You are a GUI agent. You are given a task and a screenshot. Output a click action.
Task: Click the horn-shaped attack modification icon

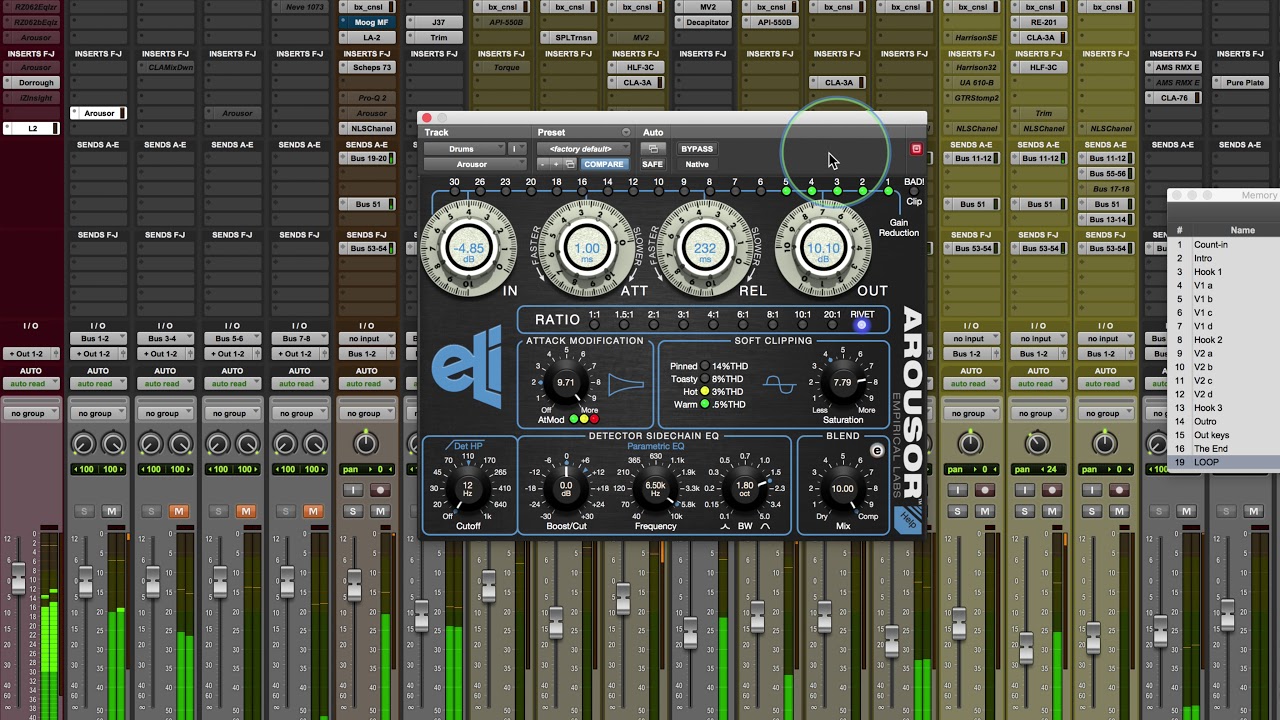[626, 383]
